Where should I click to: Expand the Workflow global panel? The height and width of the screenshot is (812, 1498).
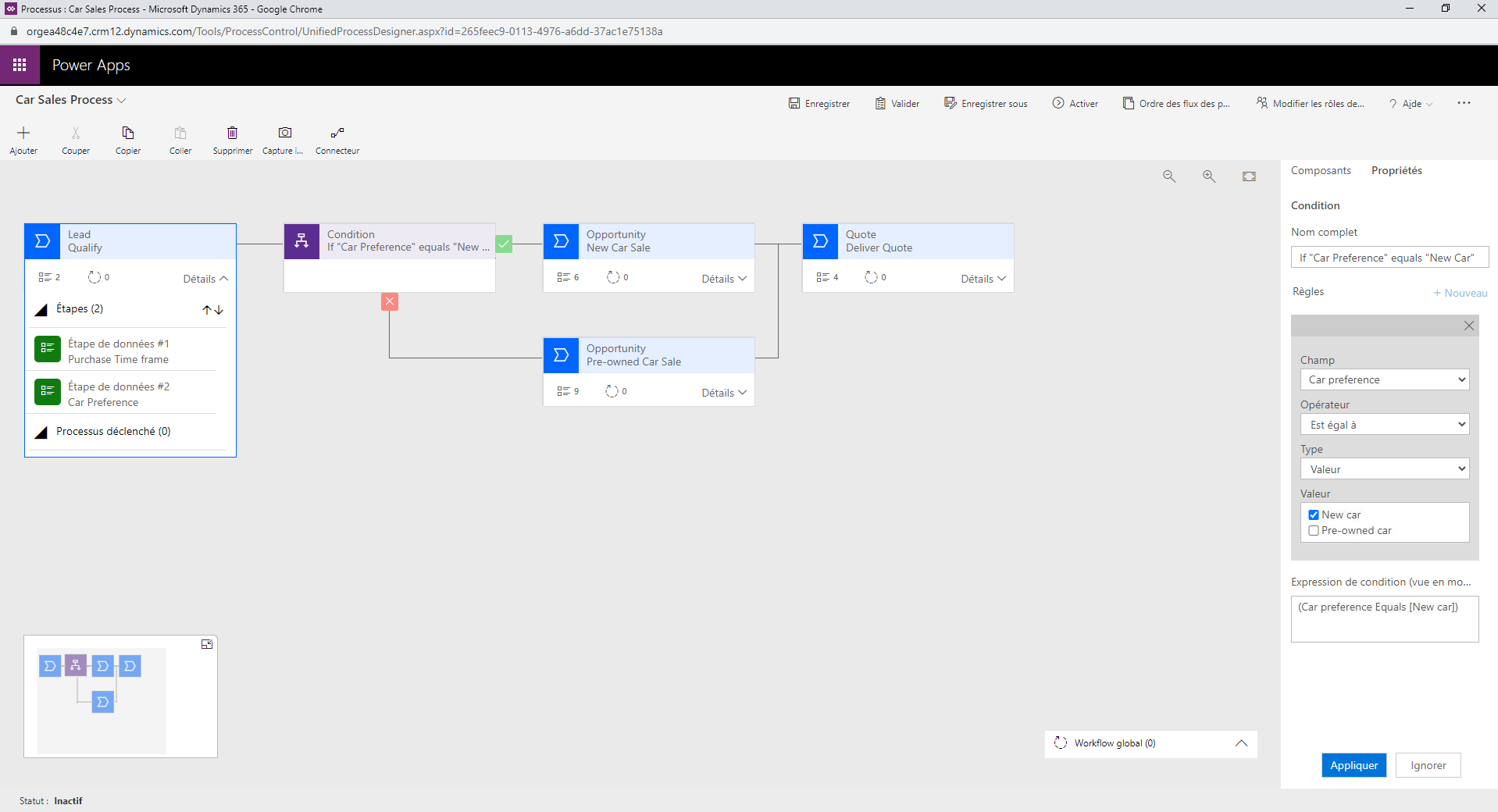(1241, 743)
